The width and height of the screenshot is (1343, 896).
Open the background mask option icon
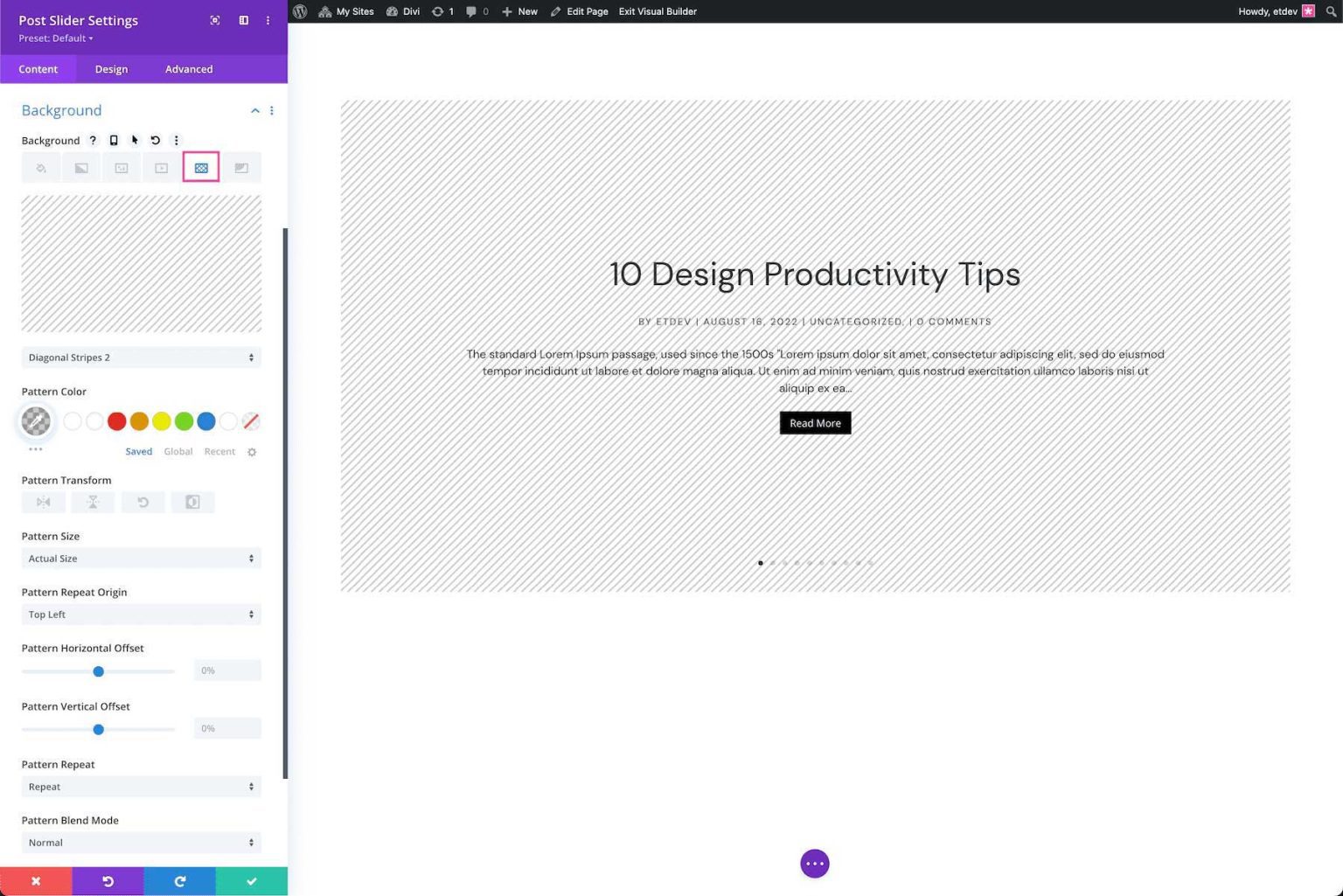tap(242, 167)
